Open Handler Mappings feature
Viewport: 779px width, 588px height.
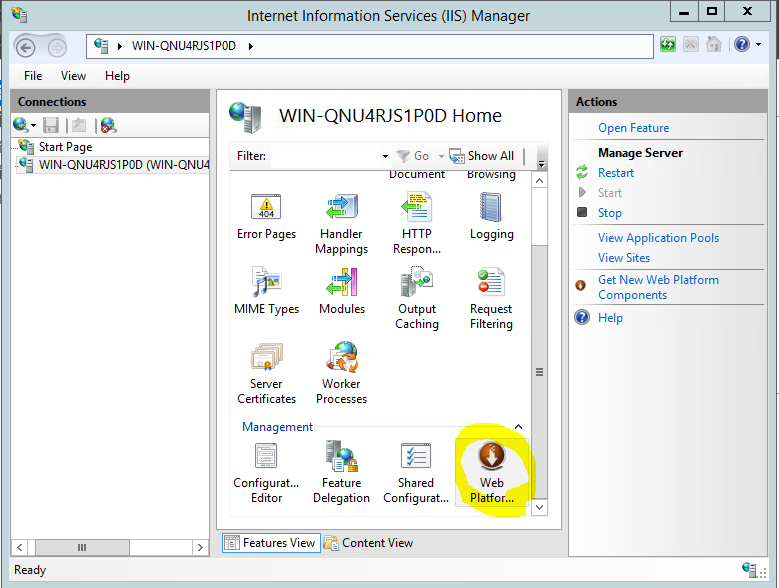point(341,224)
